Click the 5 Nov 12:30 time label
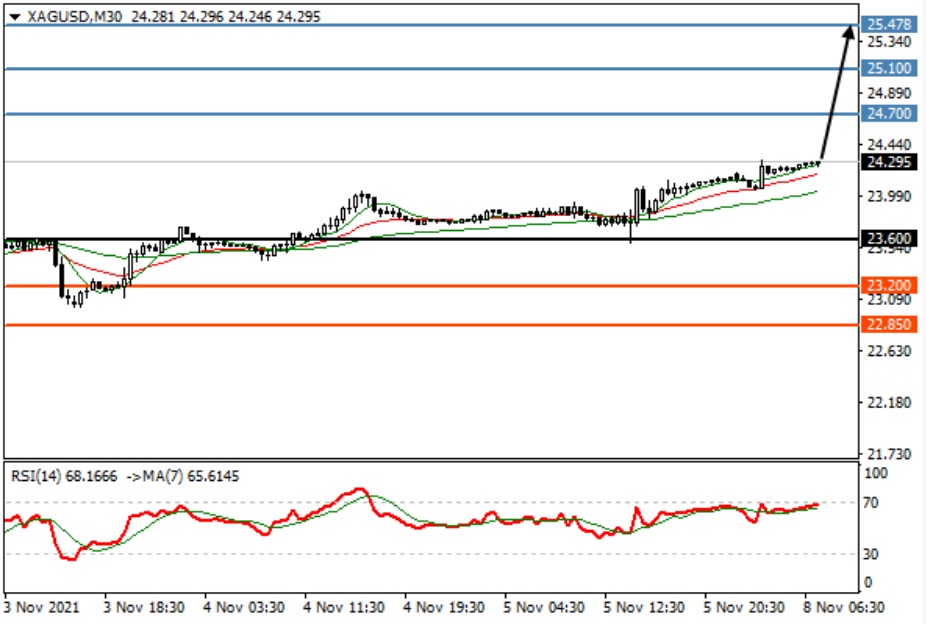 point(644,607)
